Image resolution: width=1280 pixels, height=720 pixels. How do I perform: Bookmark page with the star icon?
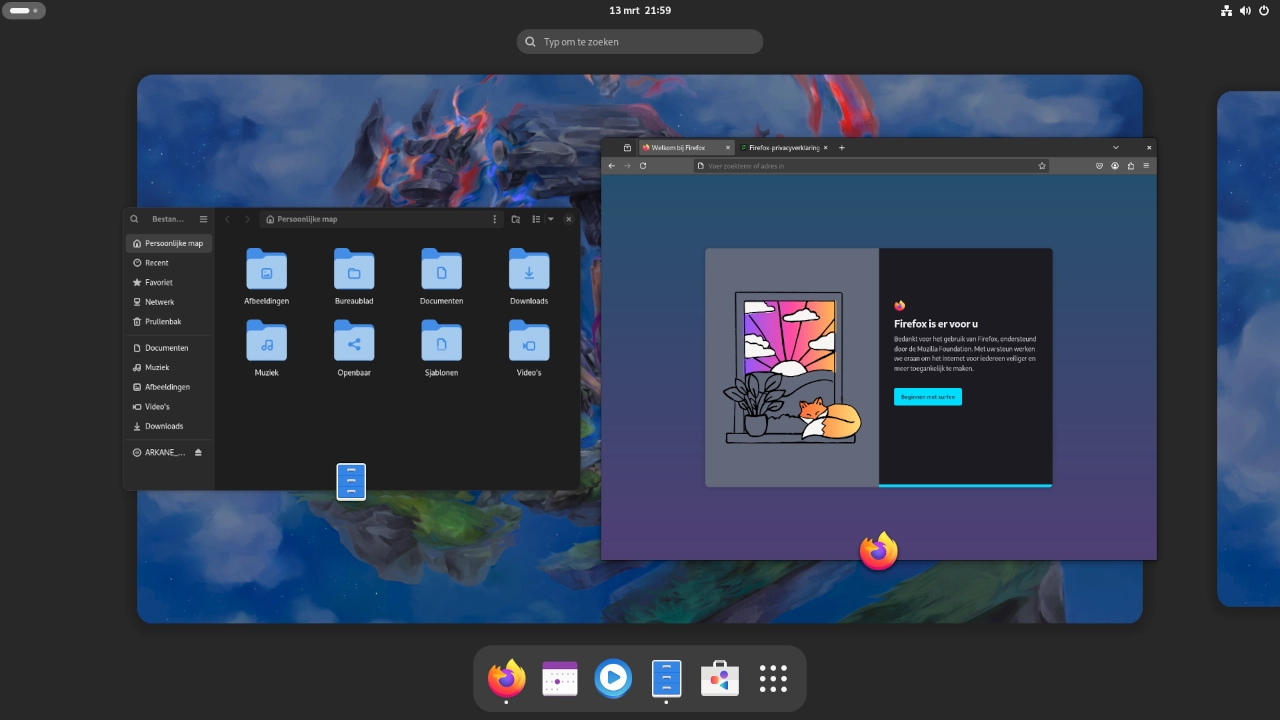point(1041,166)
